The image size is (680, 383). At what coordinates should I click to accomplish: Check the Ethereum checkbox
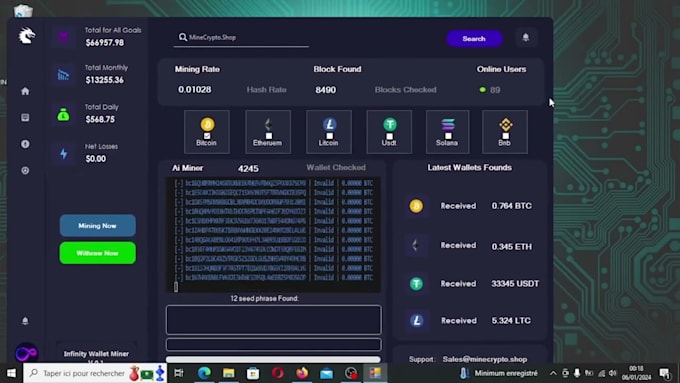[268, 136]
